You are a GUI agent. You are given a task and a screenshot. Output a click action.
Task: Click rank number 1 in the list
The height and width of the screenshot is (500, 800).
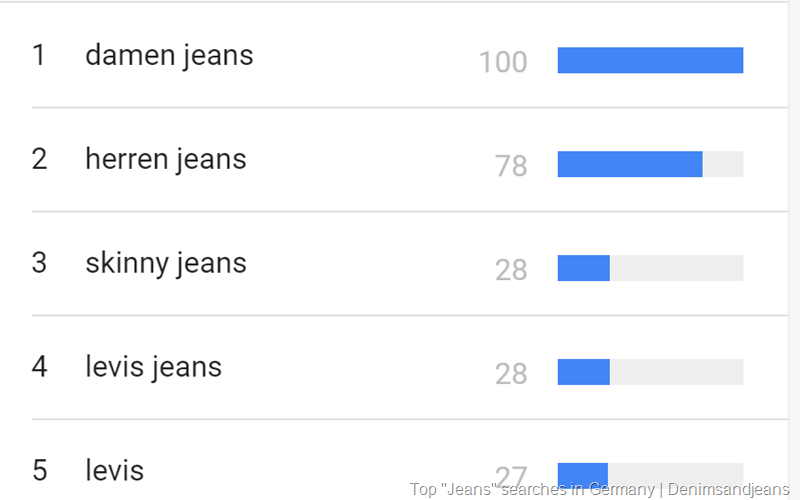(39, 56)
